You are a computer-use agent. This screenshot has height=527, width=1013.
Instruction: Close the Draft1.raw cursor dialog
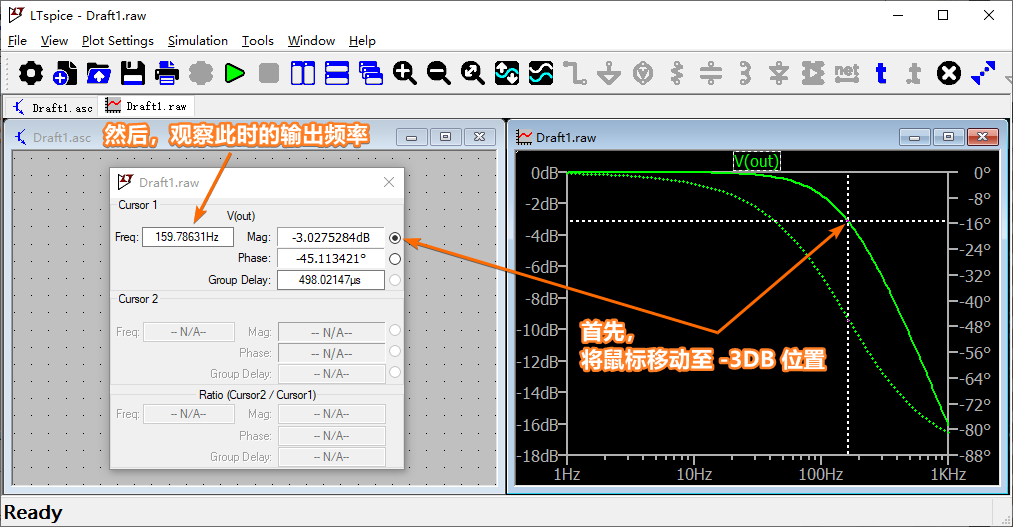389,182
